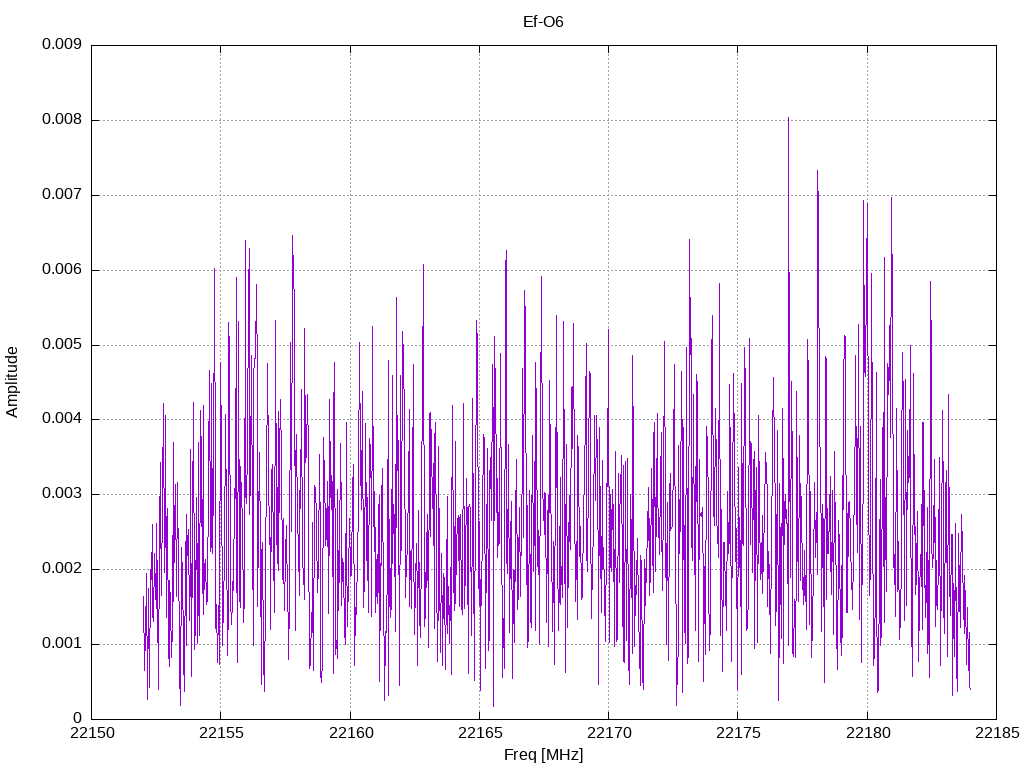
Task: Click the 0.001 y-axis tick label
Action: click(x=62, y=643)
